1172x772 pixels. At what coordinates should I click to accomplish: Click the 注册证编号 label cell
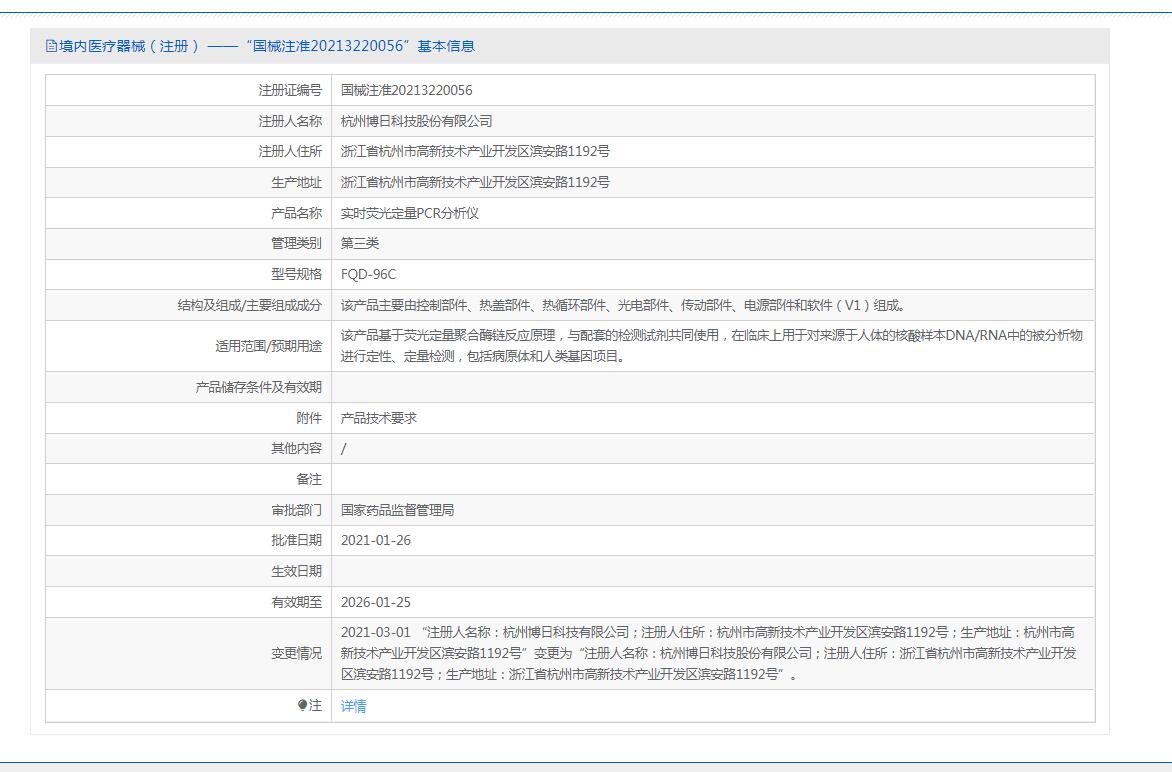290,90
